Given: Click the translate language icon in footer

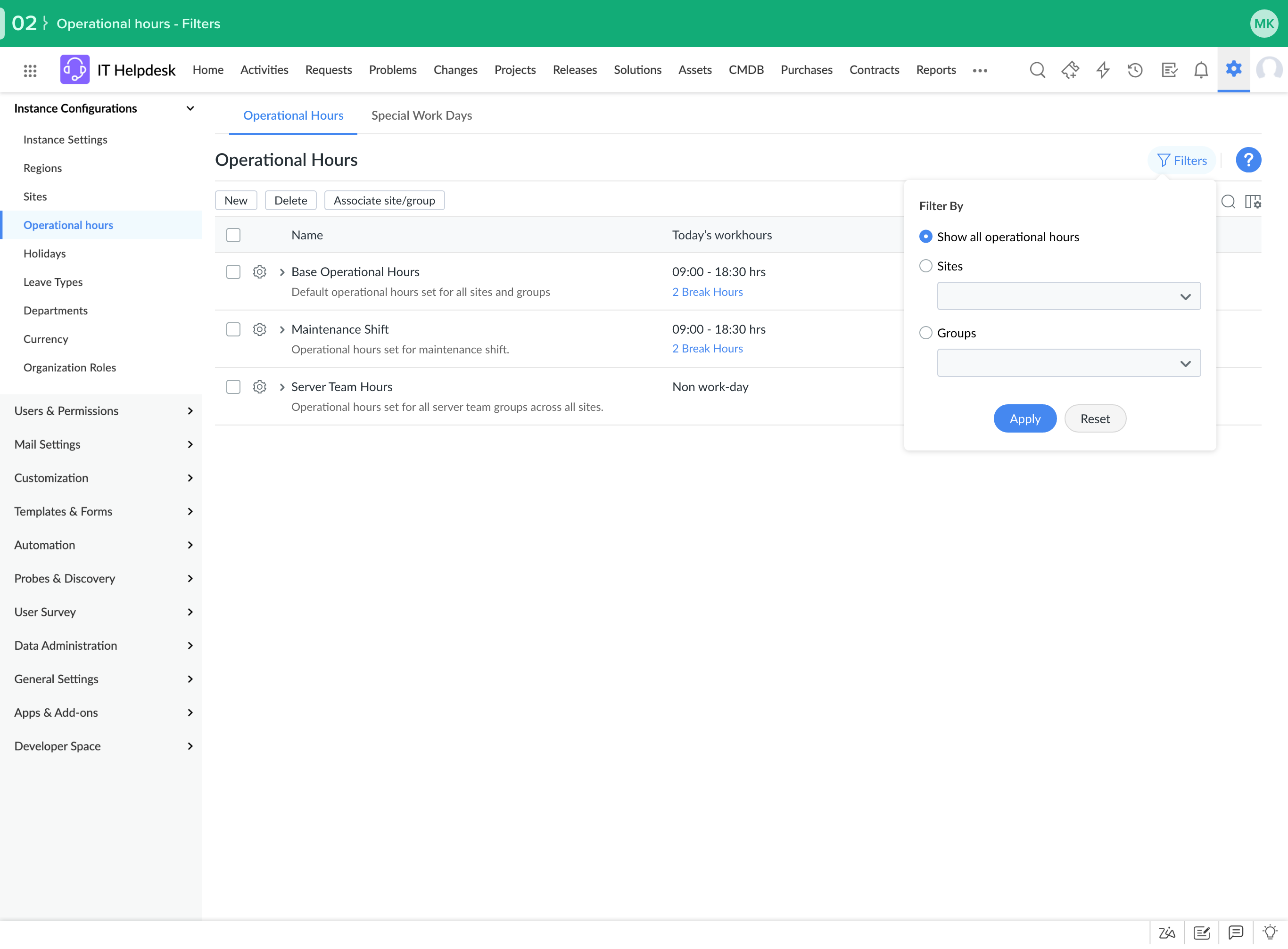Looking at the screenshot, I should (x=1166, y=933).
